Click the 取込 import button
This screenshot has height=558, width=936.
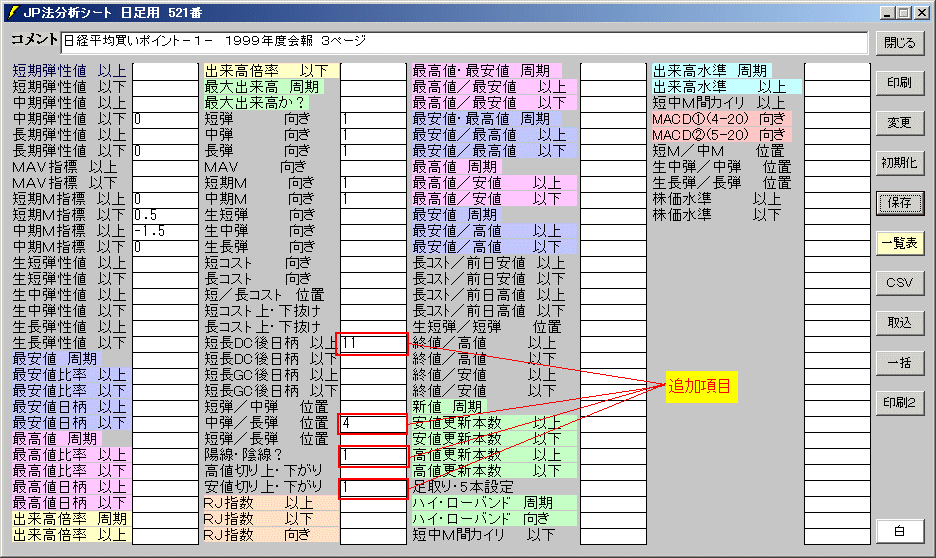(x=899, y=322)
